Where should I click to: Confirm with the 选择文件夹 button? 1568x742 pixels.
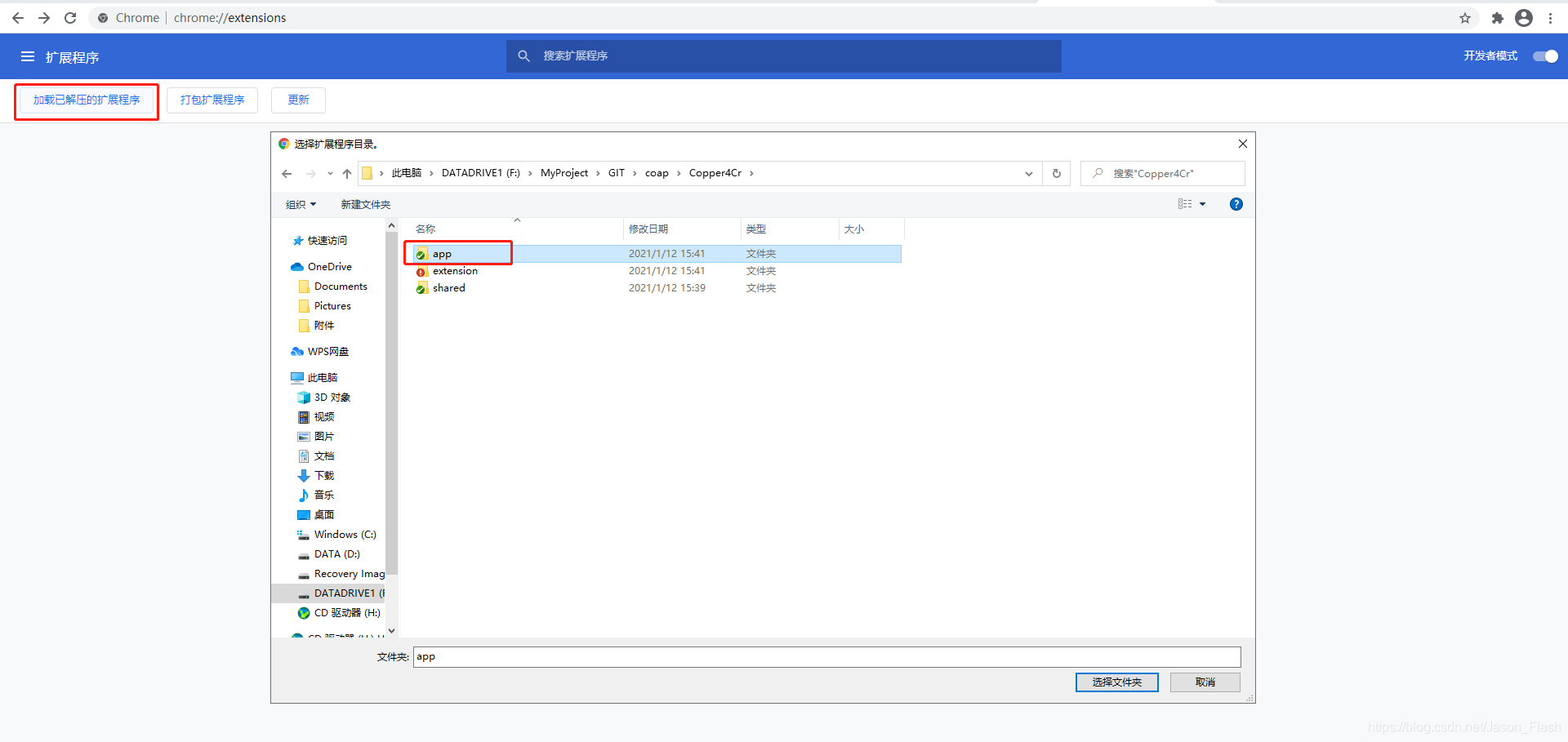point(1117,682)
